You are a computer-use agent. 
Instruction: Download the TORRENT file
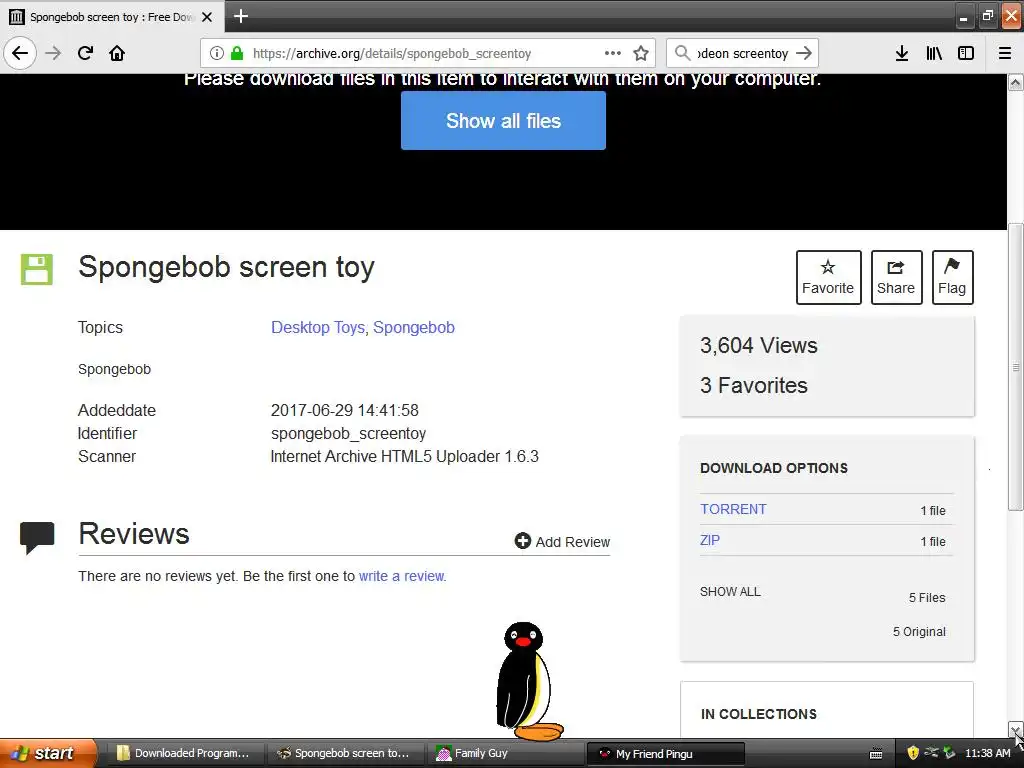pyautogui.click(x=733, y=509)
